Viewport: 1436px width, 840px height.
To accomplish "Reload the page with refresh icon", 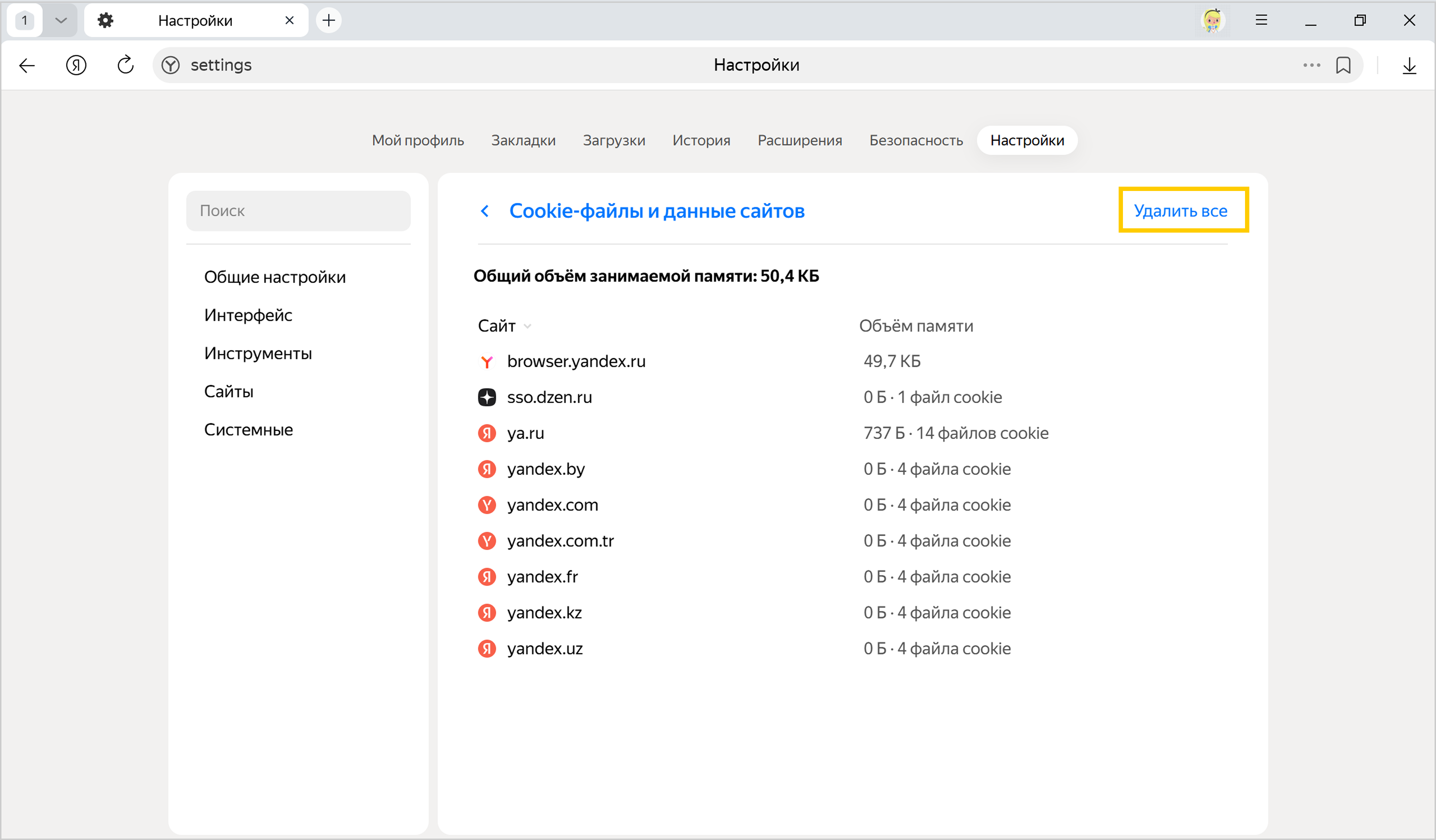I will [125, 65].
